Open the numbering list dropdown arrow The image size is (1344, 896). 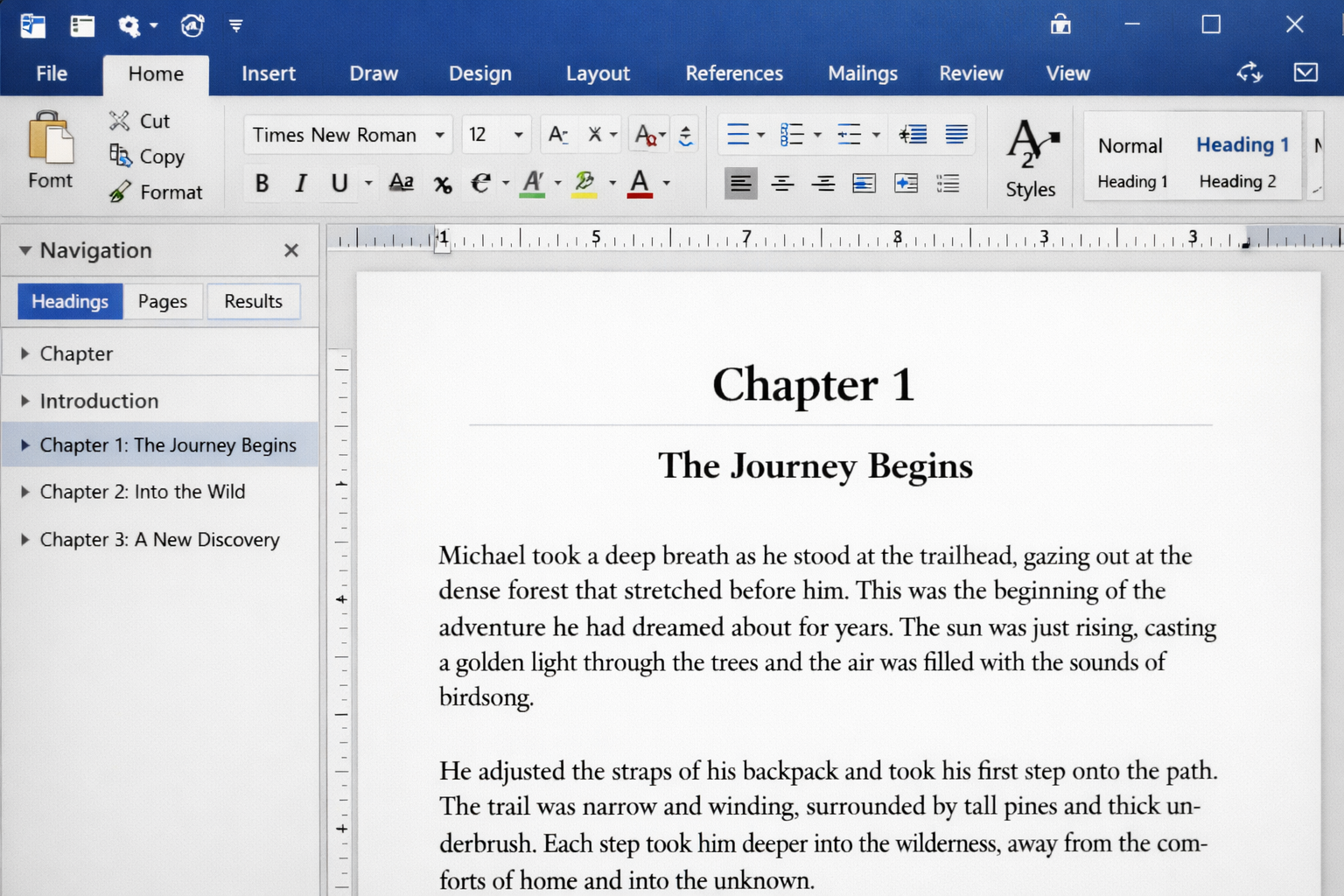tap(817, 135)
